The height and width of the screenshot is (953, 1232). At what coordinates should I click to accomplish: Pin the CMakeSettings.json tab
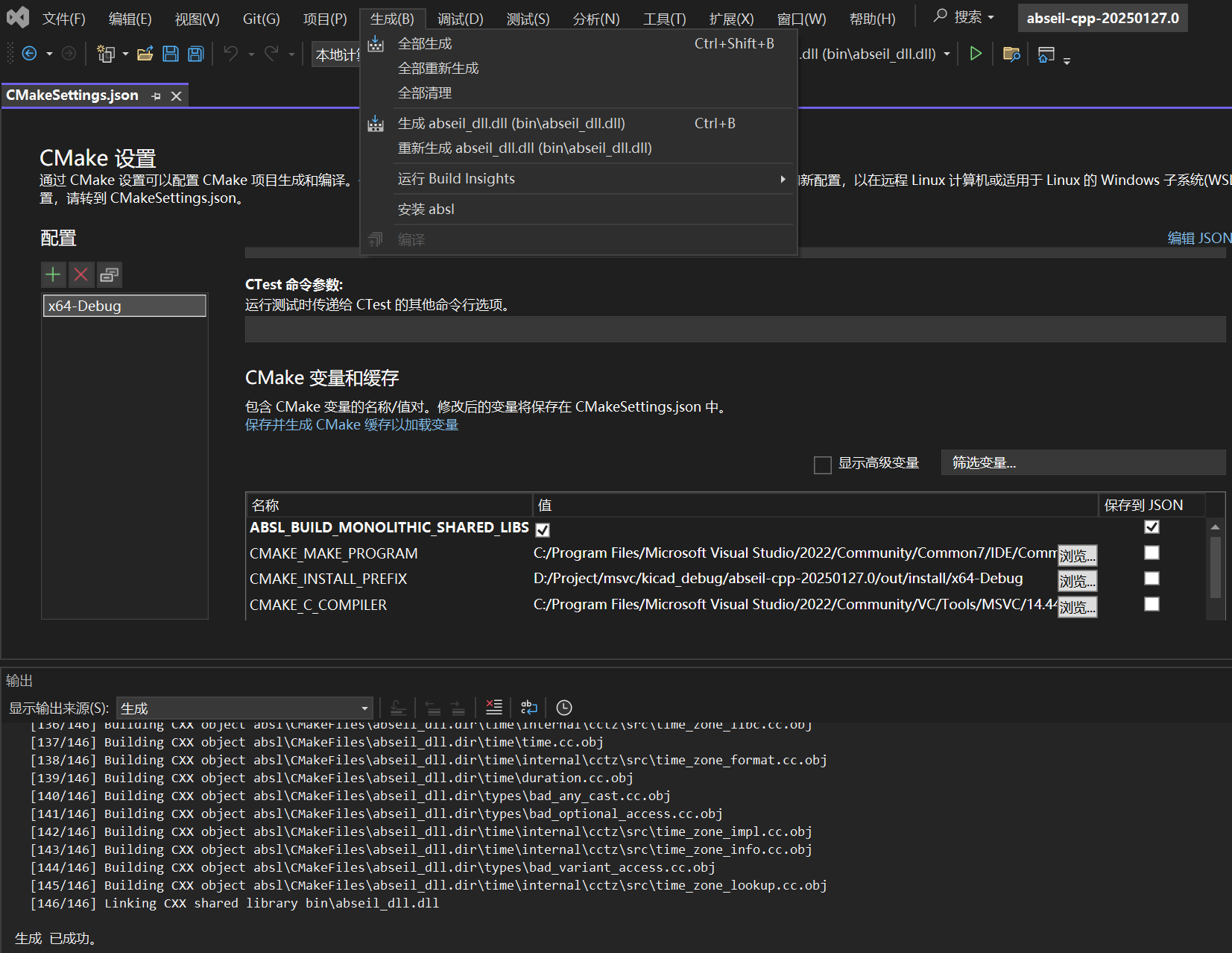pos(156,96)
